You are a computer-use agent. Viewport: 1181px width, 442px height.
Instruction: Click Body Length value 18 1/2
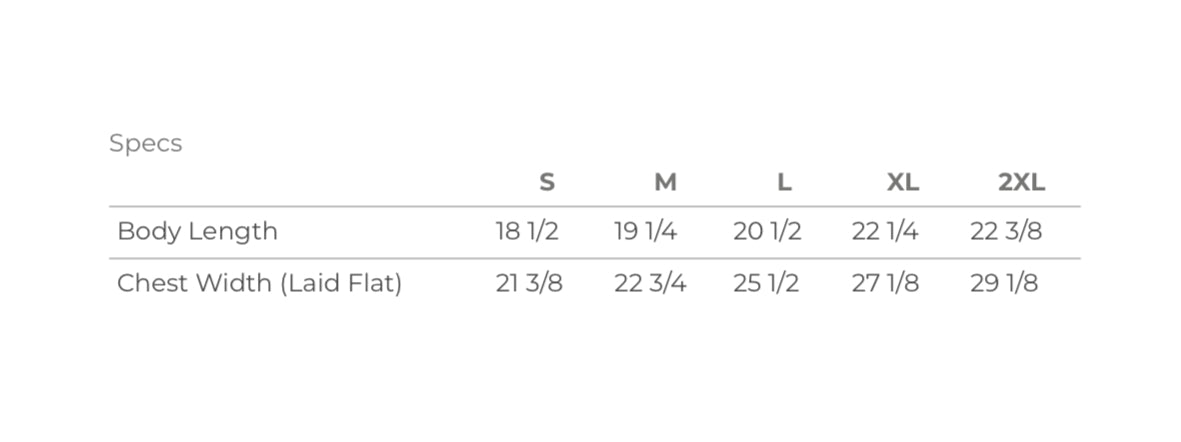pos(527,231)
